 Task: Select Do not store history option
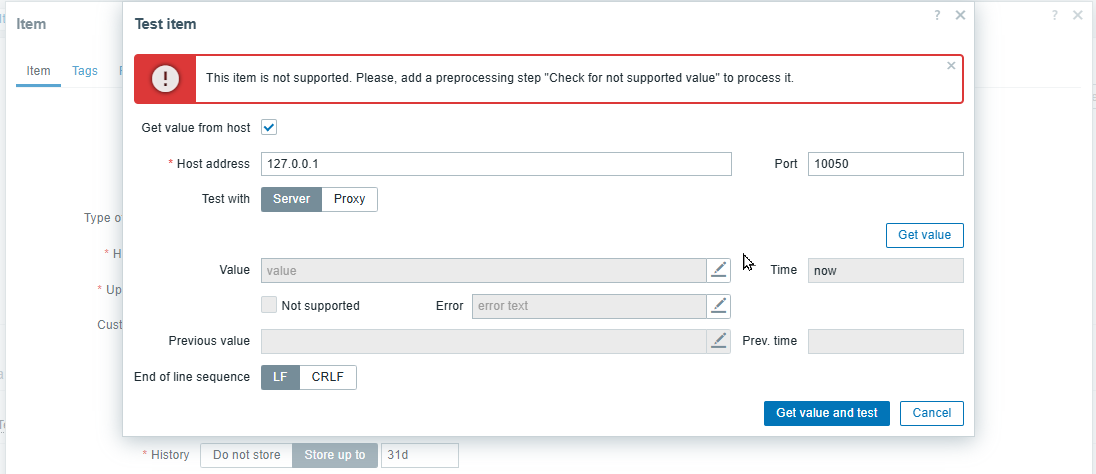click(246, 455)
